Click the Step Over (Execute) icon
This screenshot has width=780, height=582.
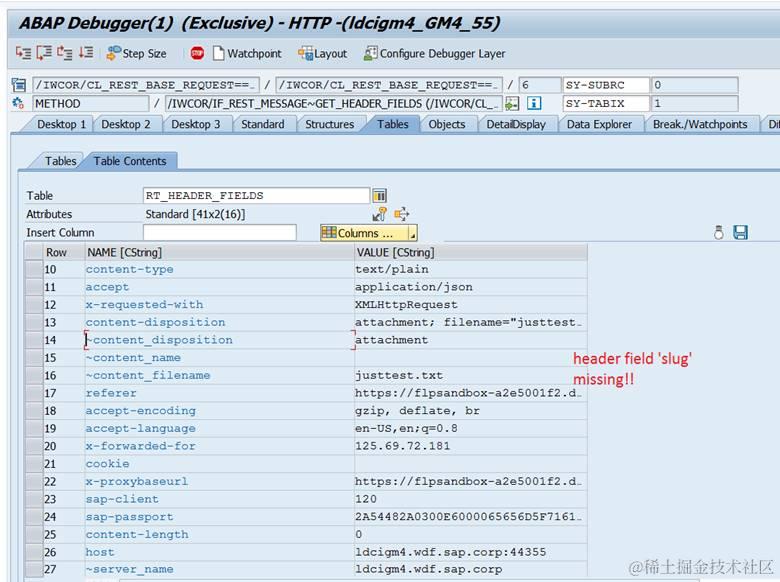pyautogui.click(x=44, y=53)
